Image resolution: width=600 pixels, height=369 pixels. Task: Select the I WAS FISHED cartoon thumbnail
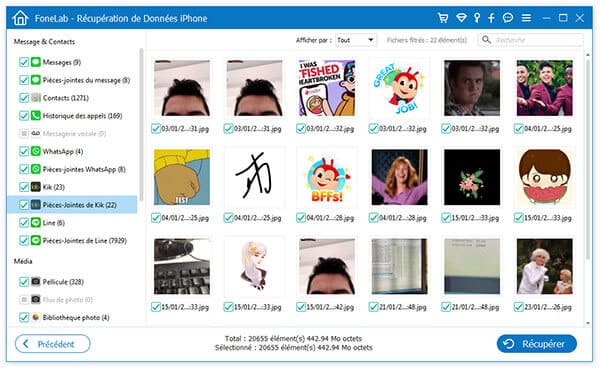point(327,88)
